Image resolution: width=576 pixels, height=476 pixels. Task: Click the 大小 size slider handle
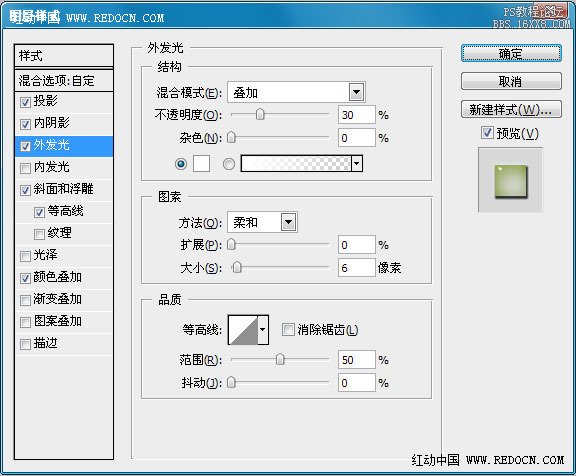pyautogui.click(x=237, y=267)
